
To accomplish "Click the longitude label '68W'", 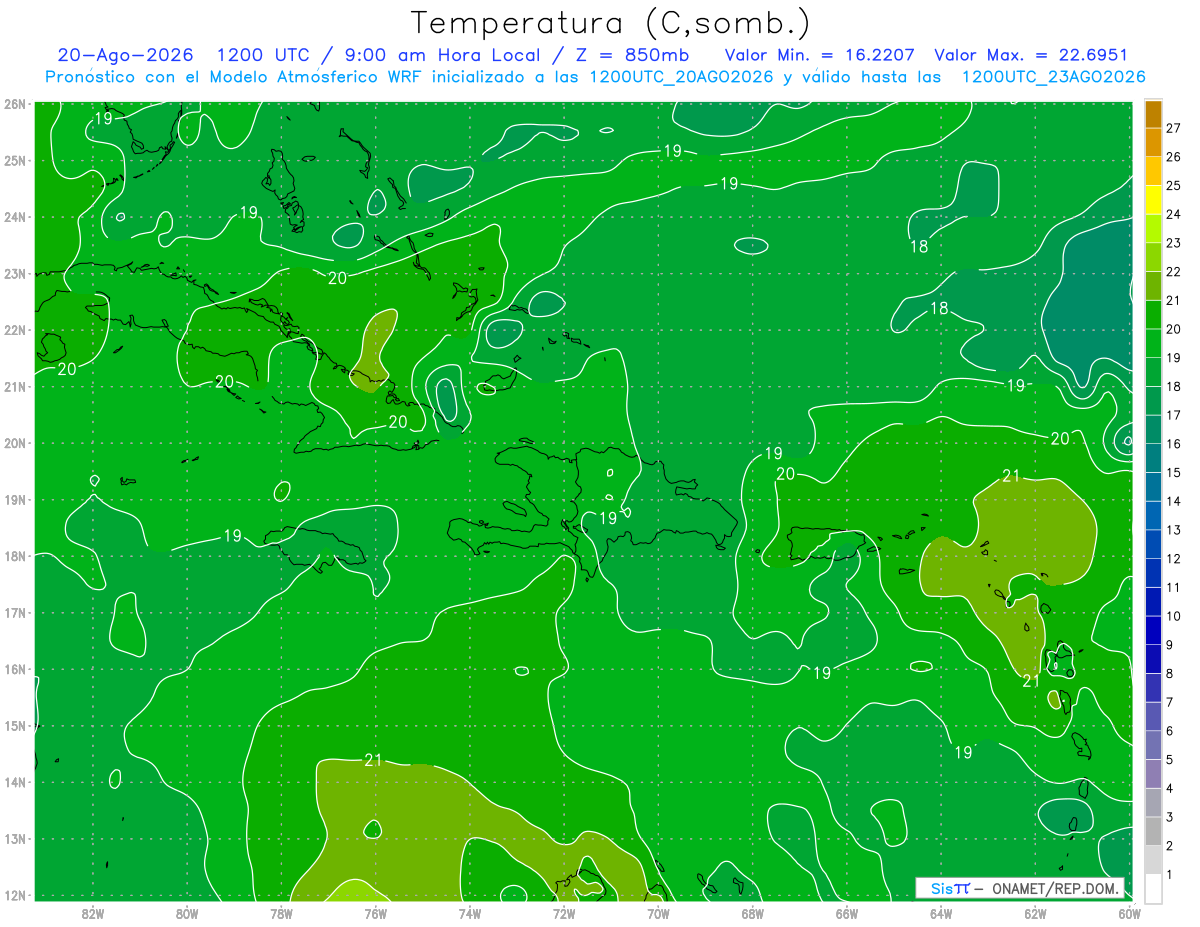I will 752,913.
